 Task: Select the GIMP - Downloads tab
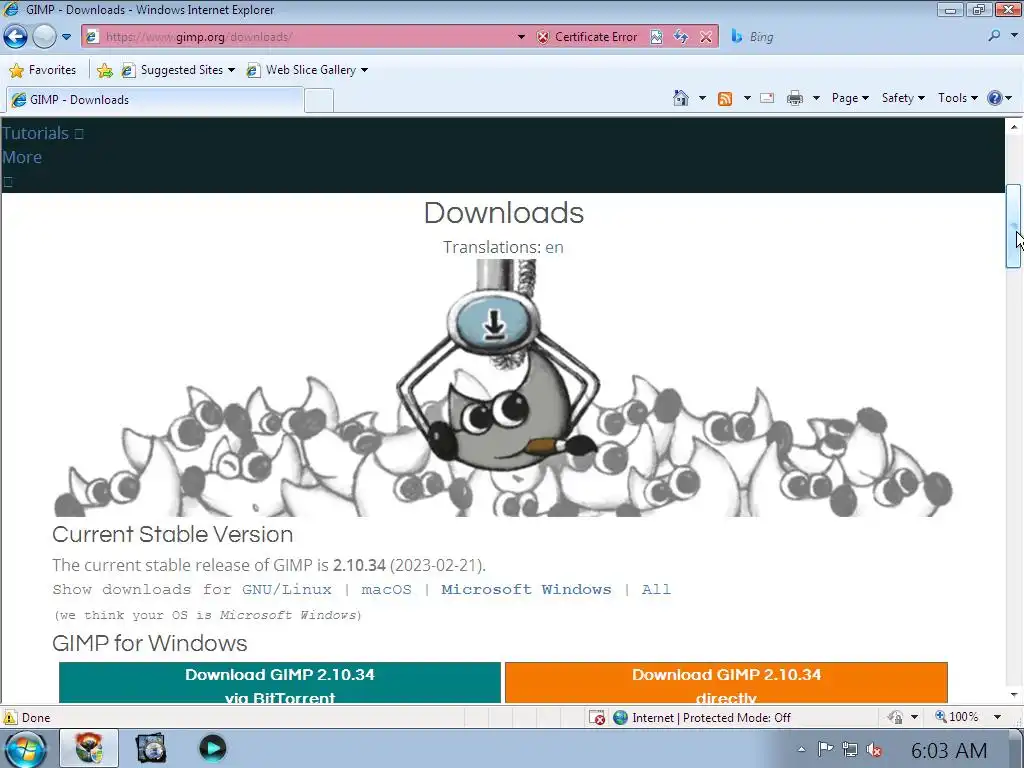tap(155, 100)
